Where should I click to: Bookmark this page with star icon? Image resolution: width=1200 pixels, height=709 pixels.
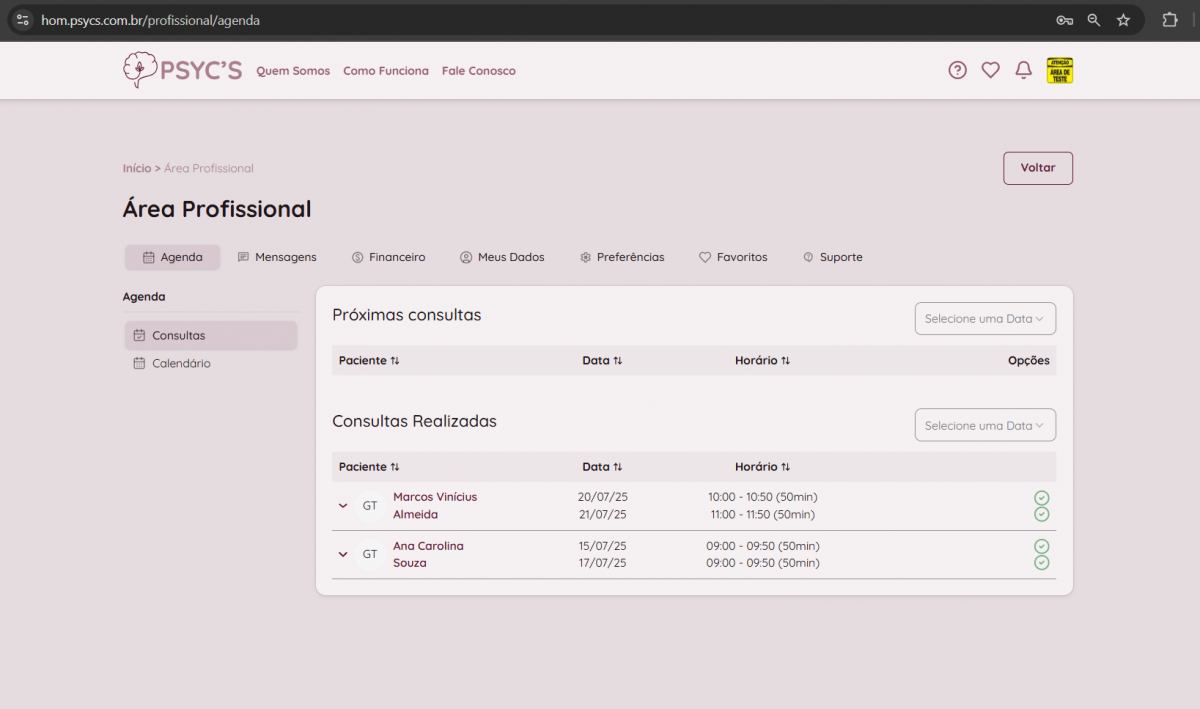click(x=1123, y=20)
